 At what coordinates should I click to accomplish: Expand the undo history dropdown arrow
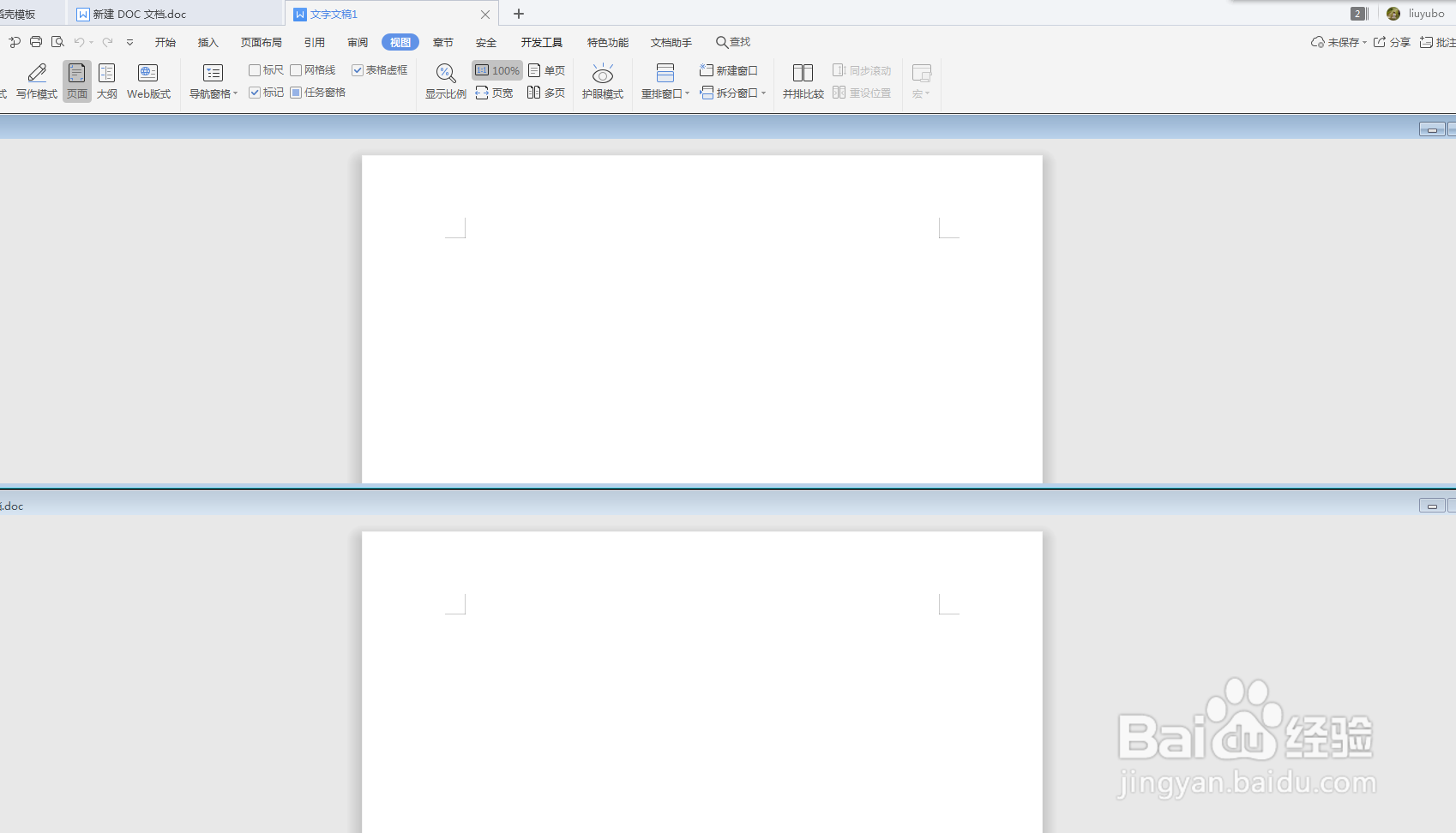91,42
